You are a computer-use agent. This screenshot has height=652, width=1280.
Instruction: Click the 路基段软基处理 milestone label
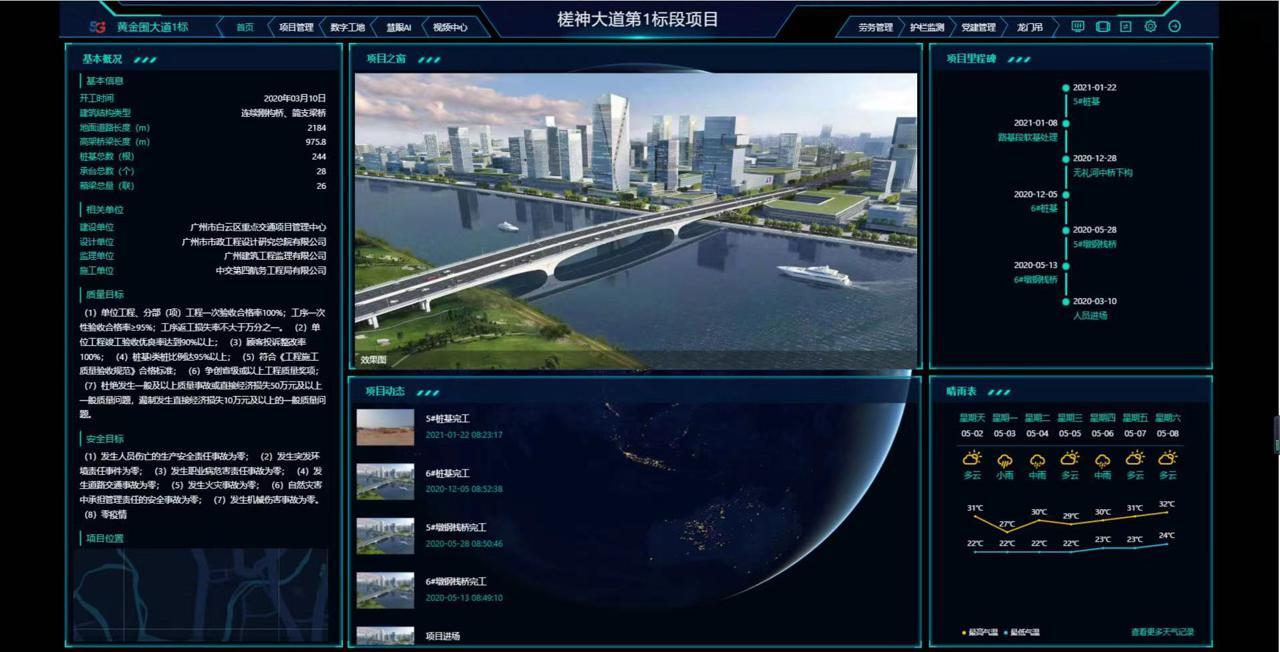coord(1027,137)
